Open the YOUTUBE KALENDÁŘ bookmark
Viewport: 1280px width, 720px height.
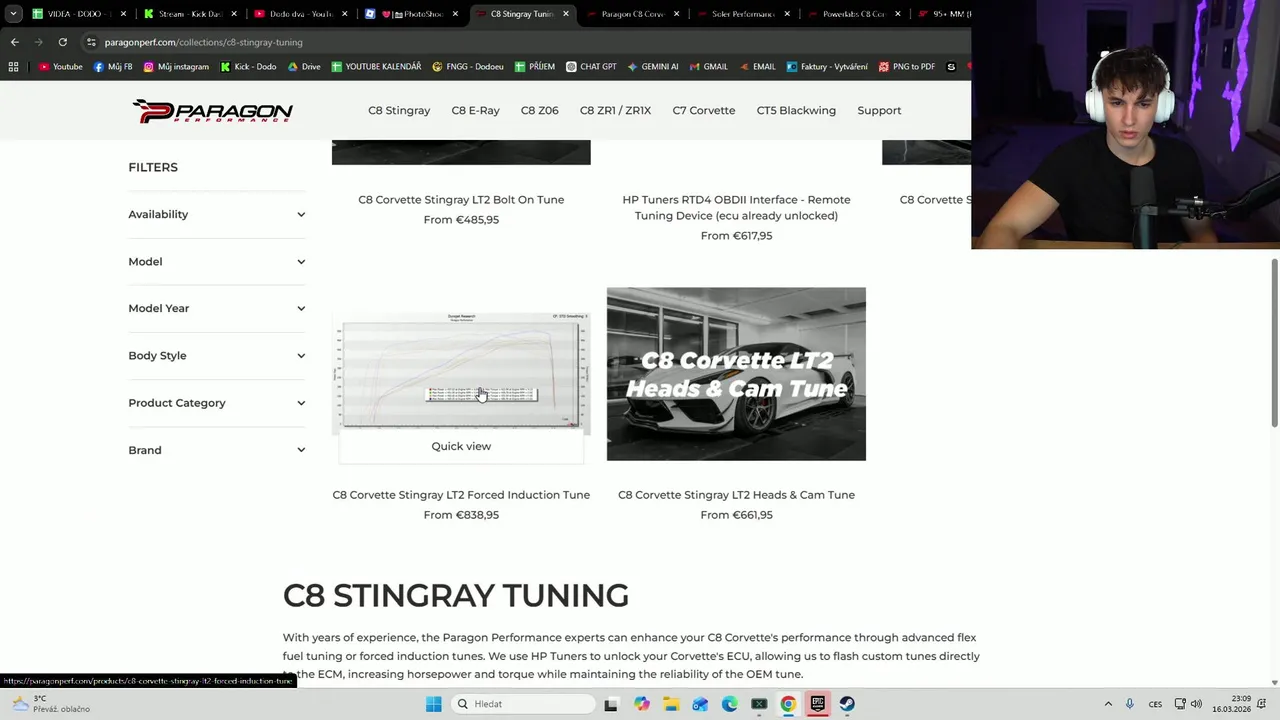tap(376, 67)
